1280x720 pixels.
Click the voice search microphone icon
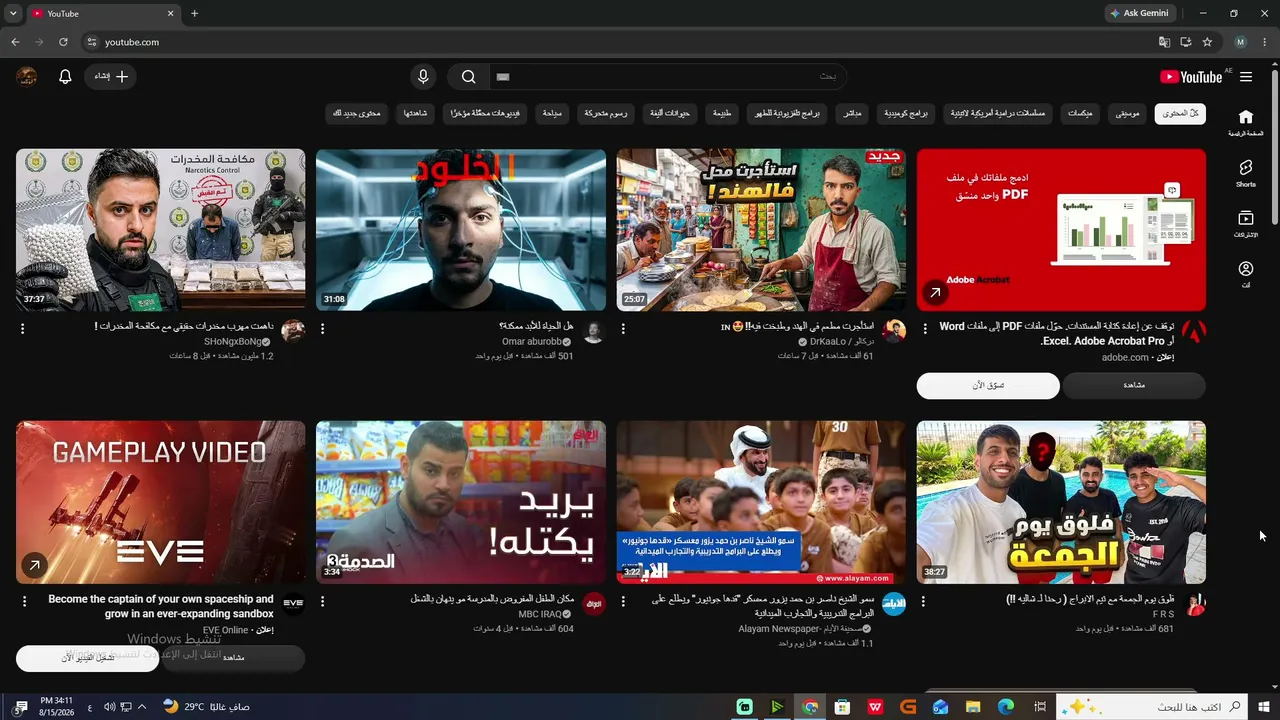[423, 77]
